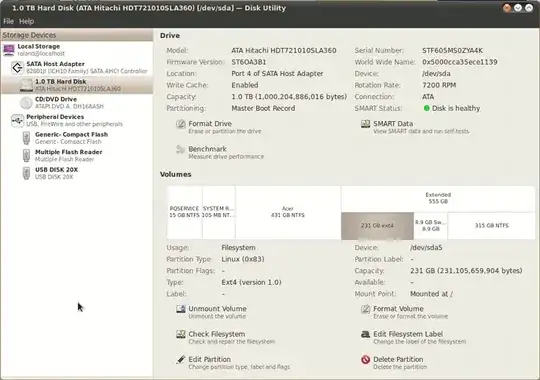The image size is (540, 380).
Task: Select the PQSERVICE 15 GB NTFS partition
Action: [184, 212]
